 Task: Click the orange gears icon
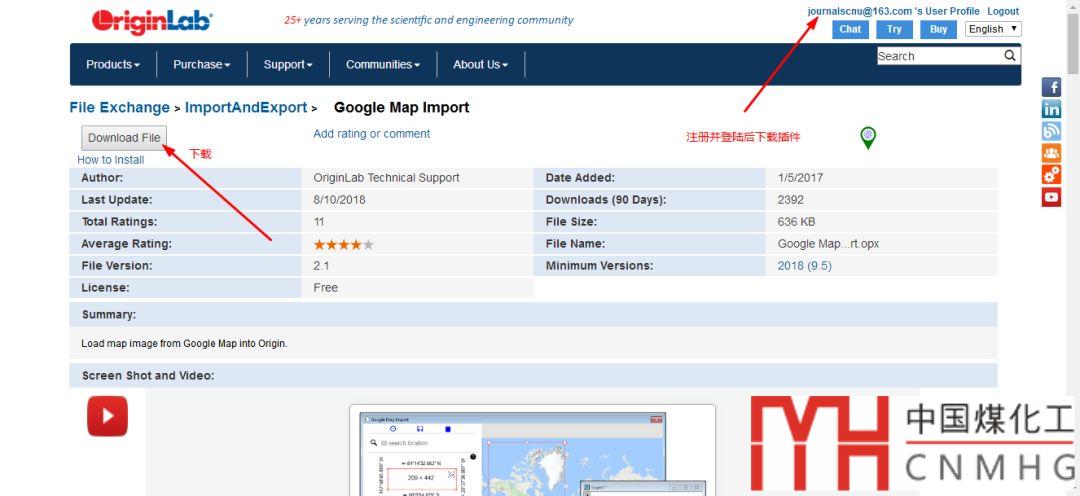coord(1051,175)
